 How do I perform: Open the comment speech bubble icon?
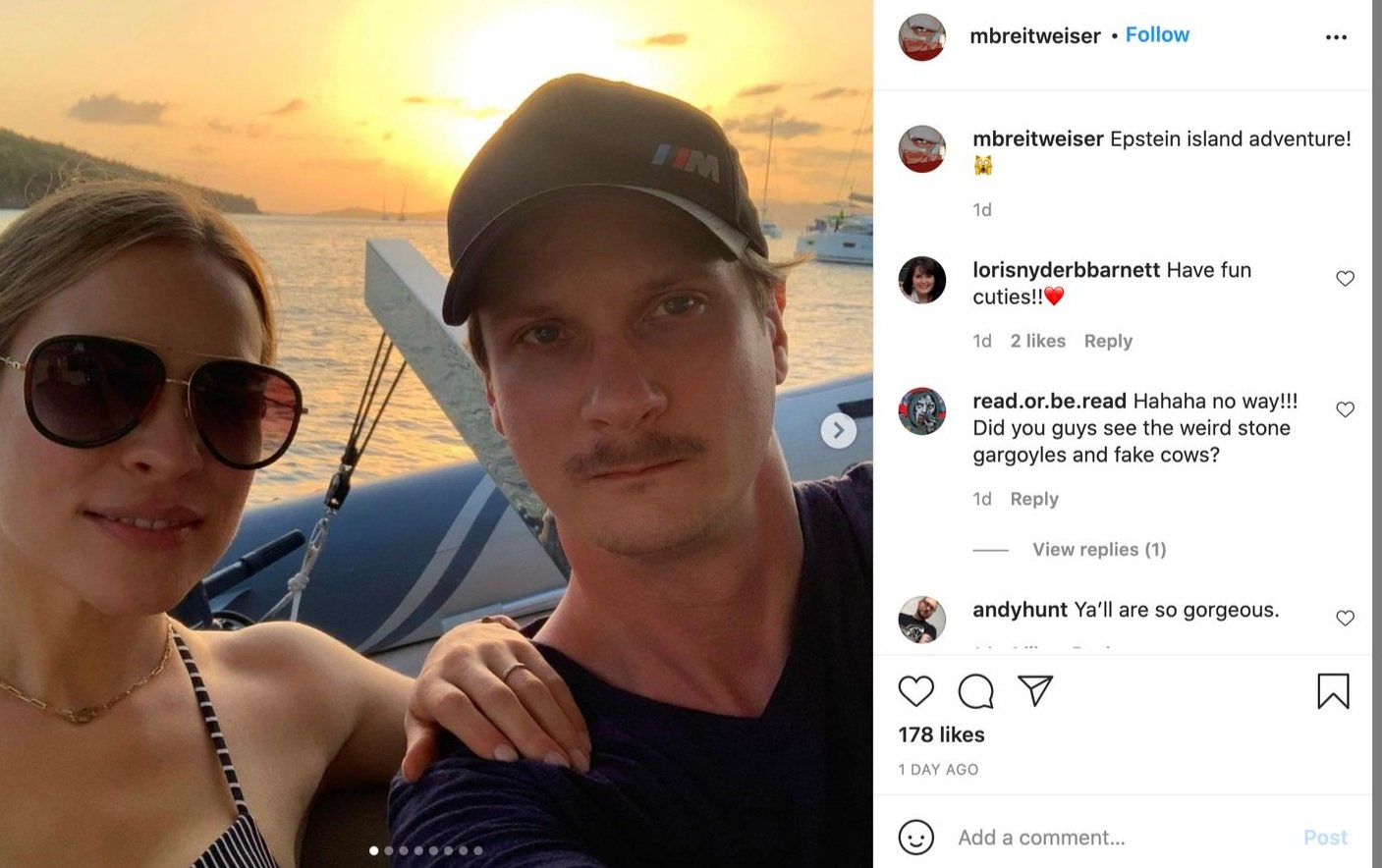(975, 691)
